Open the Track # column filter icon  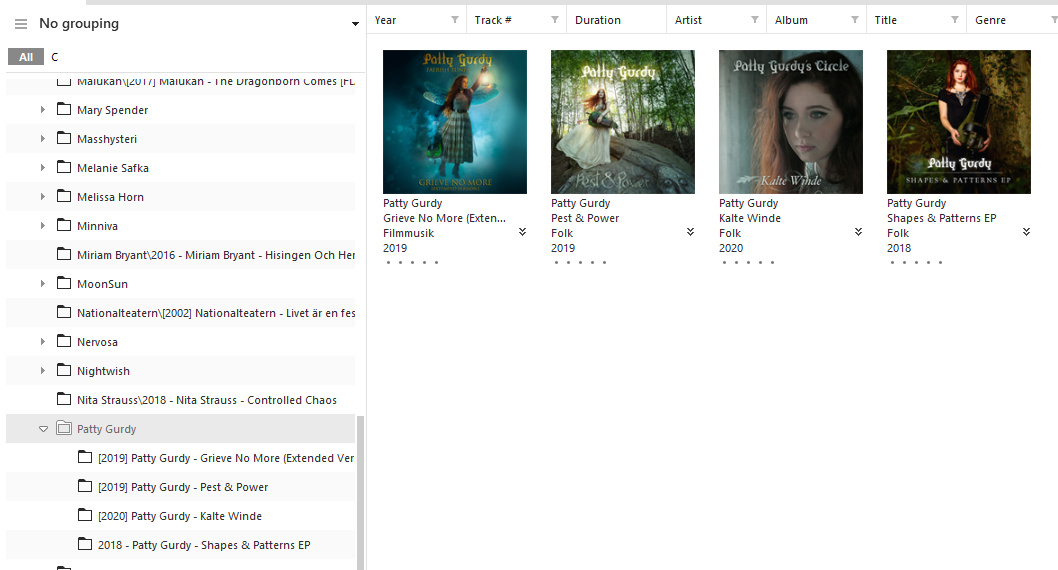[x=555, y=20]
